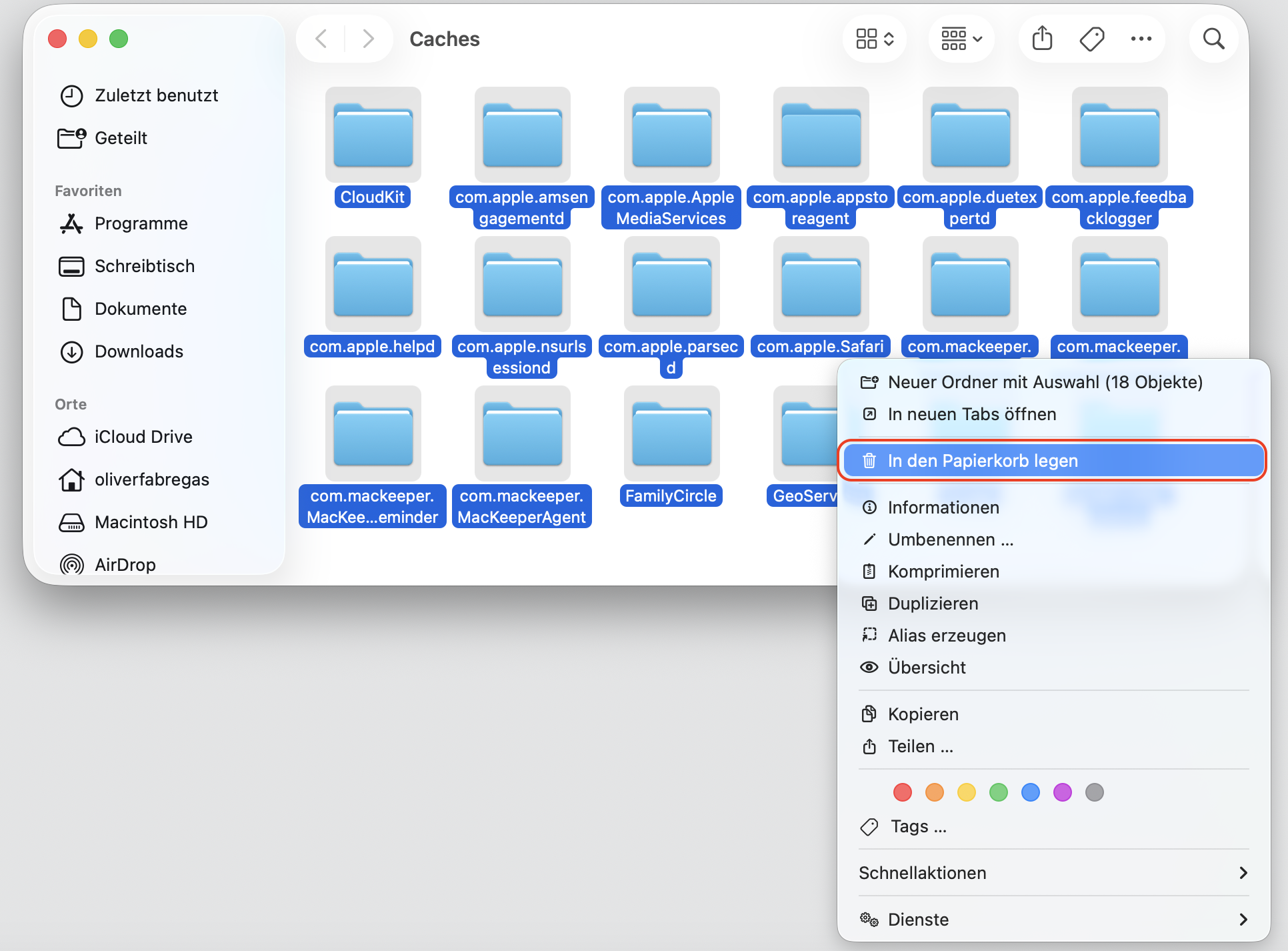This screenshot has height=951, width=1288.
Task: Expand the Schnellaktionen submenu
Action: point(1053,873)
